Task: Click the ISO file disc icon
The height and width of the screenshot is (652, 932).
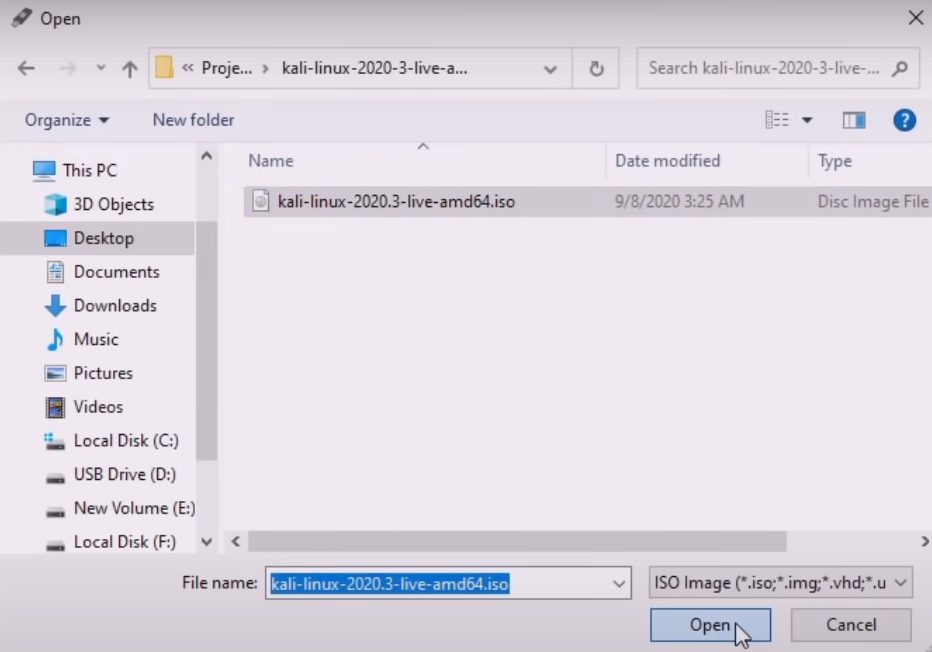Action: pos(260,201)
